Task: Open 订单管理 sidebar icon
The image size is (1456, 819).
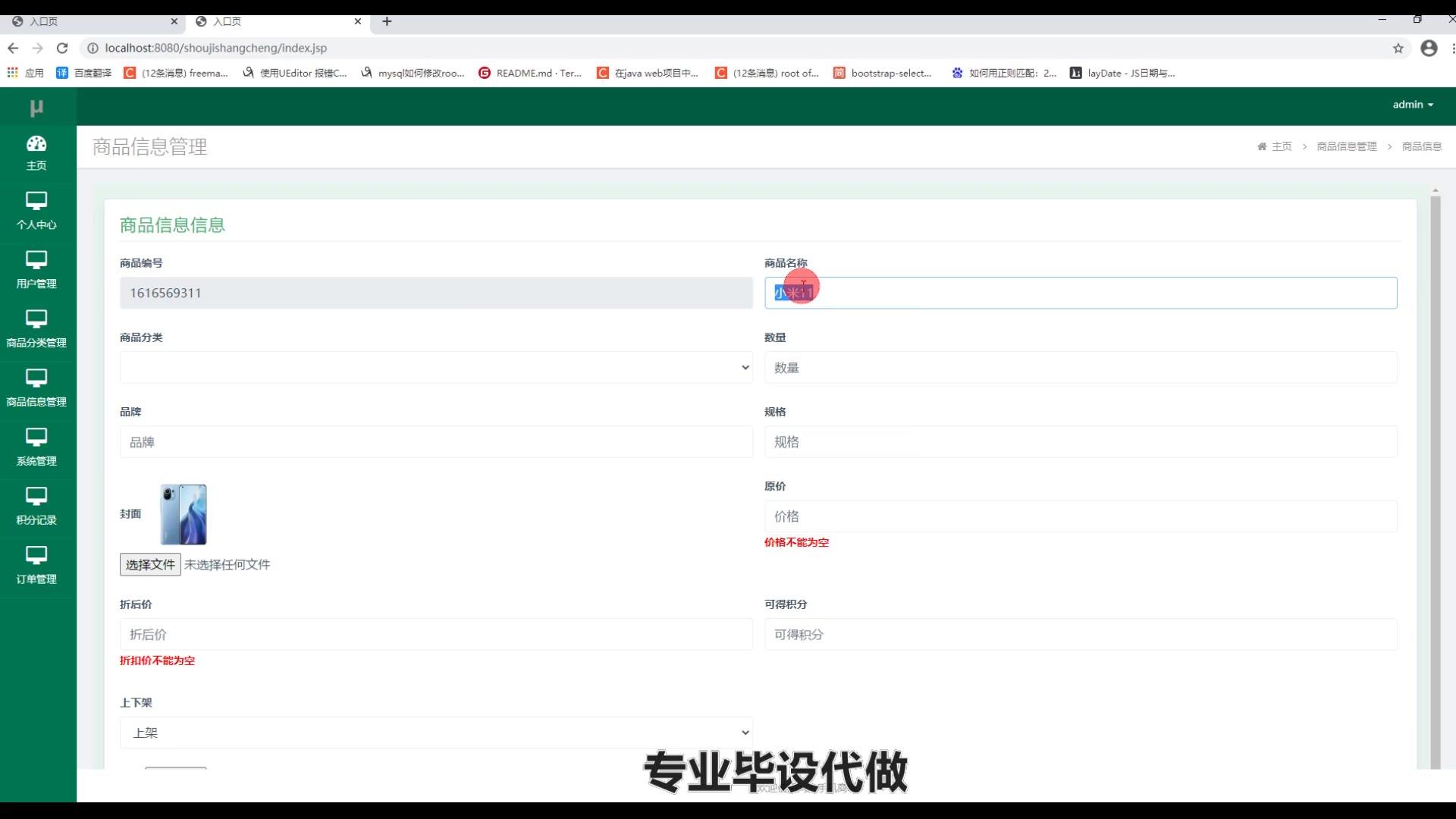Action: [x=36, y=566]
